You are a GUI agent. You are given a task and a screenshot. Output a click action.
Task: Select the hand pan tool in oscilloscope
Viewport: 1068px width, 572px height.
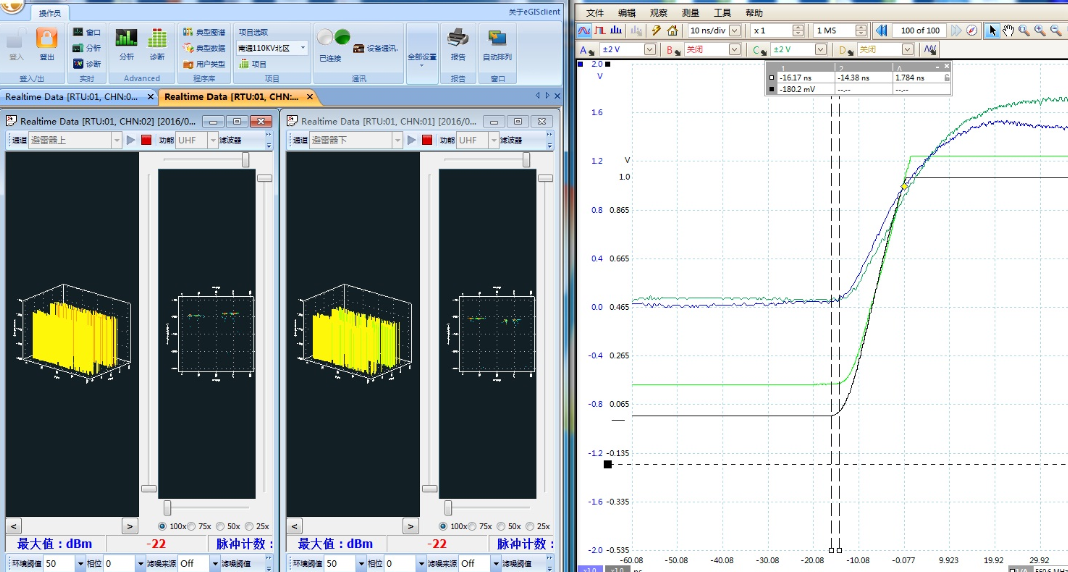tap(1008, 31)
